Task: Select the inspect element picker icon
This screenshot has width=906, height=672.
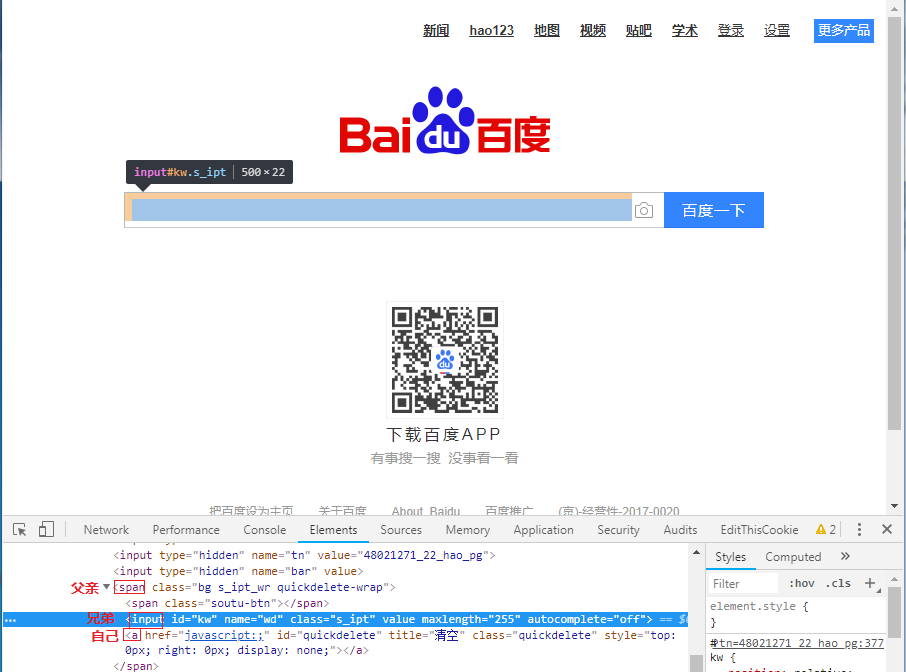Action: 18,528
